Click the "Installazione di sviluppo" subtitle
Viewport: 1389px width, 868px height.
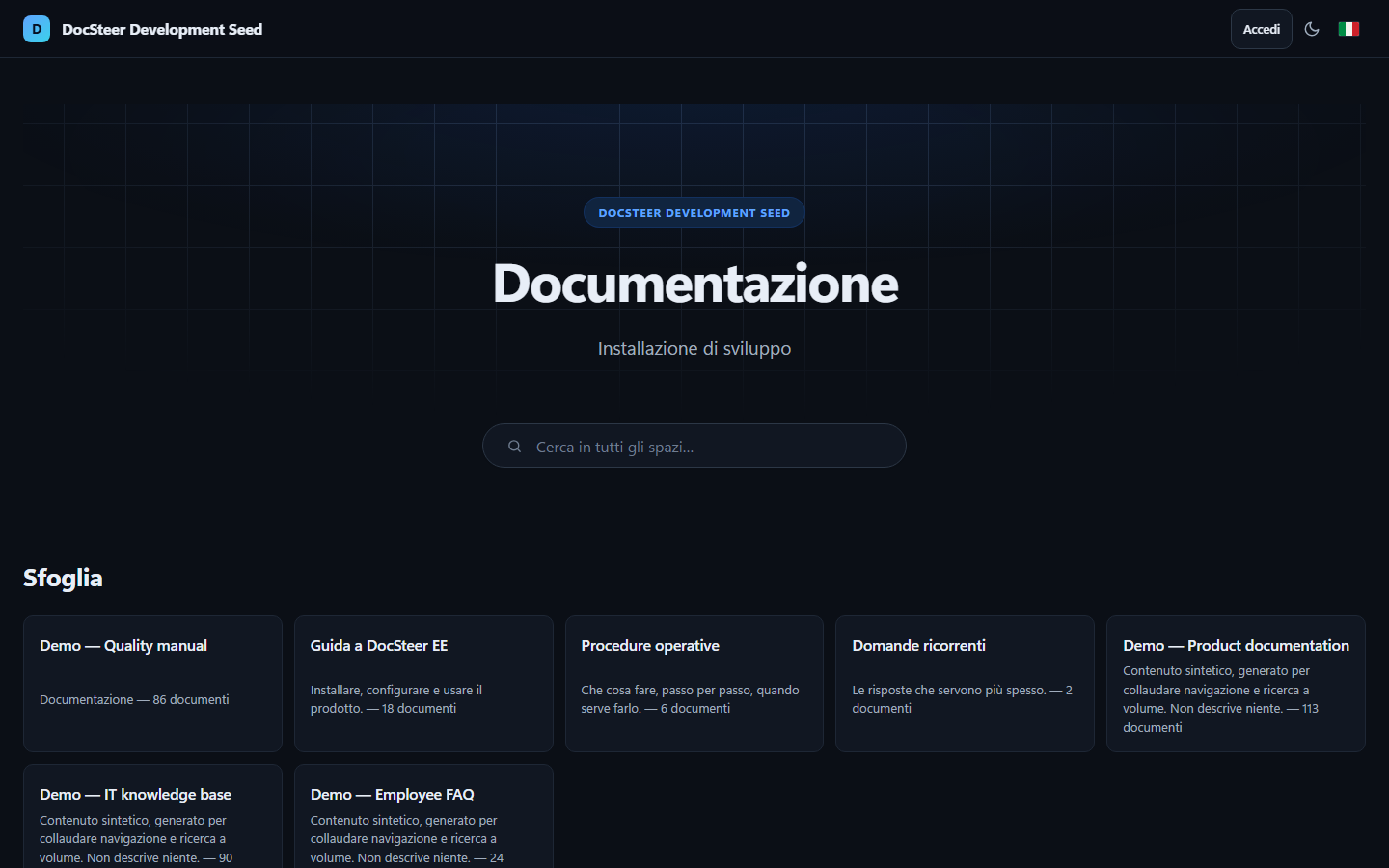click(x=694, y=349)
